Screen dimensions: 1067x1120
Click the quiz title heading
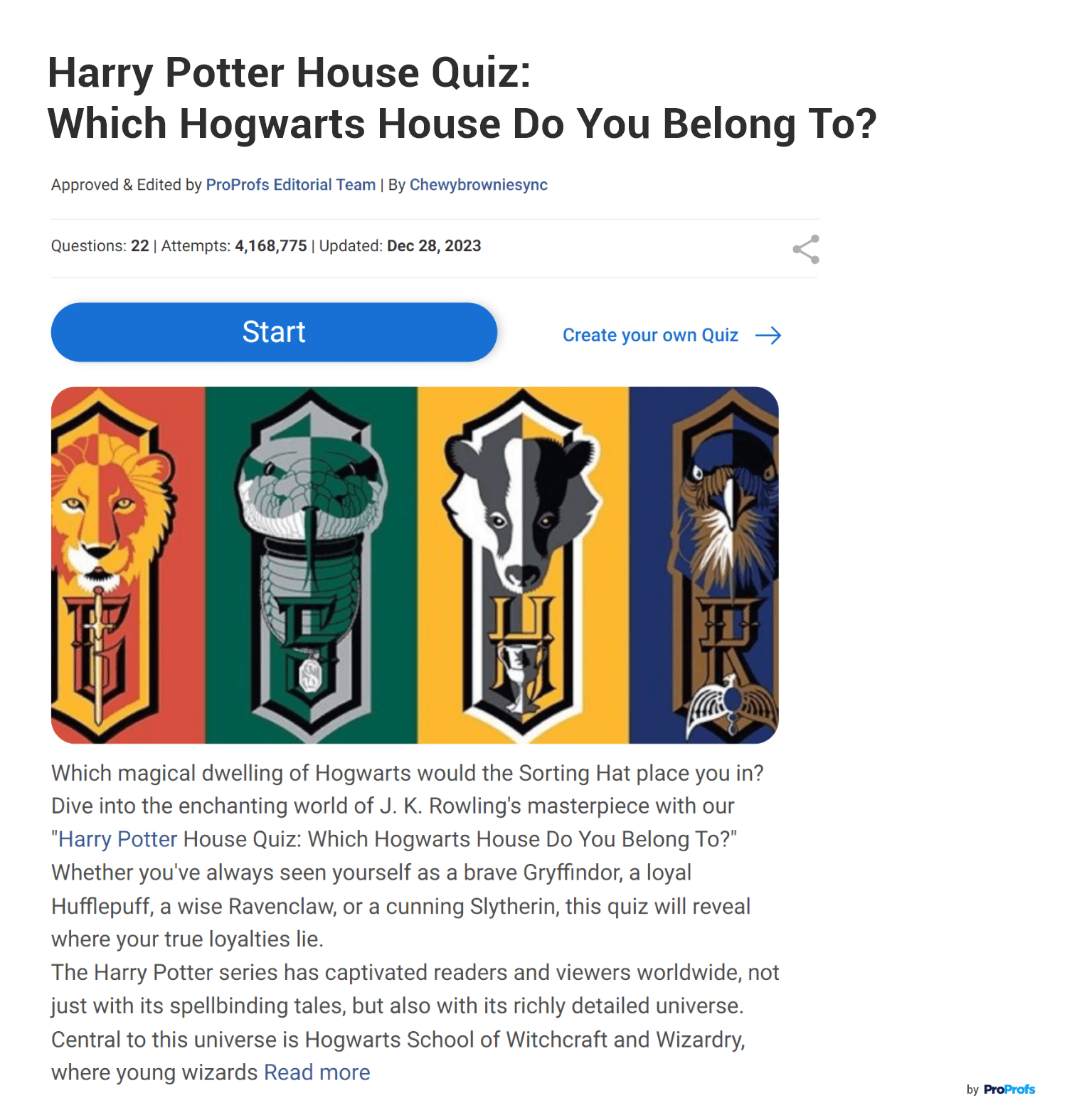(462, 98)
